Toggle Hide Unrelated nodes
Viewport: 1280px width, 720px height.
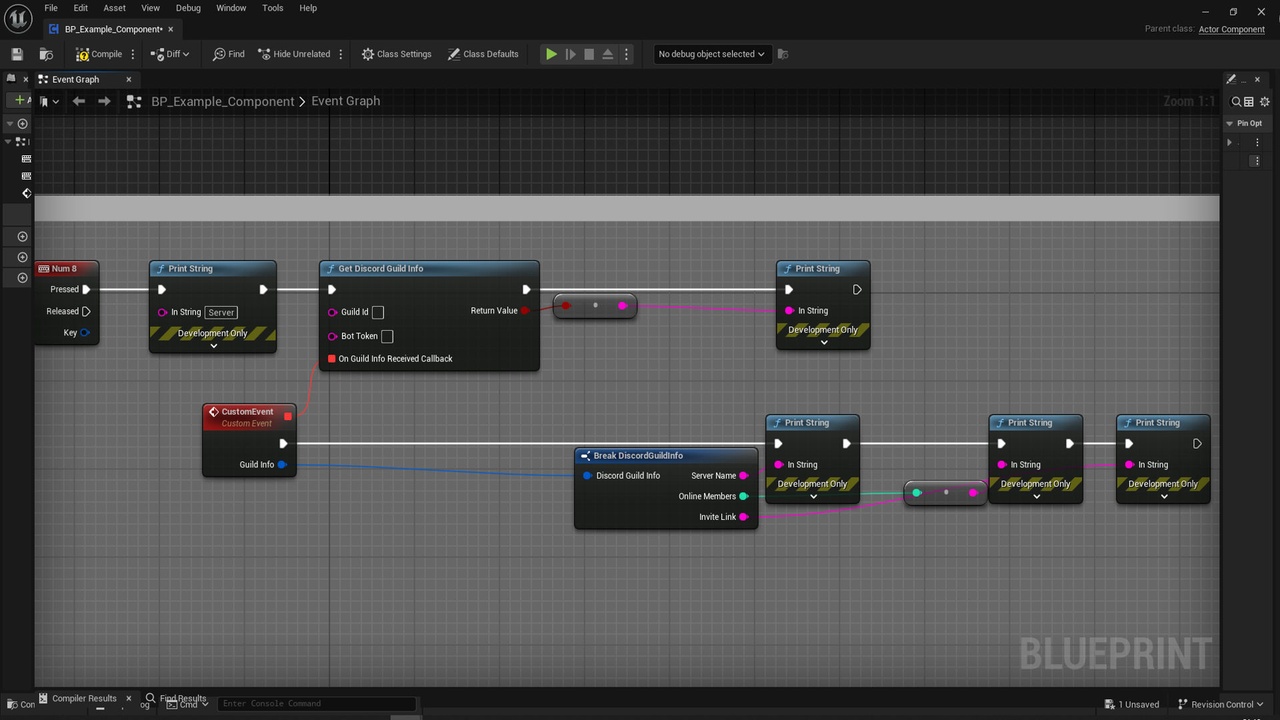(294, 54)
